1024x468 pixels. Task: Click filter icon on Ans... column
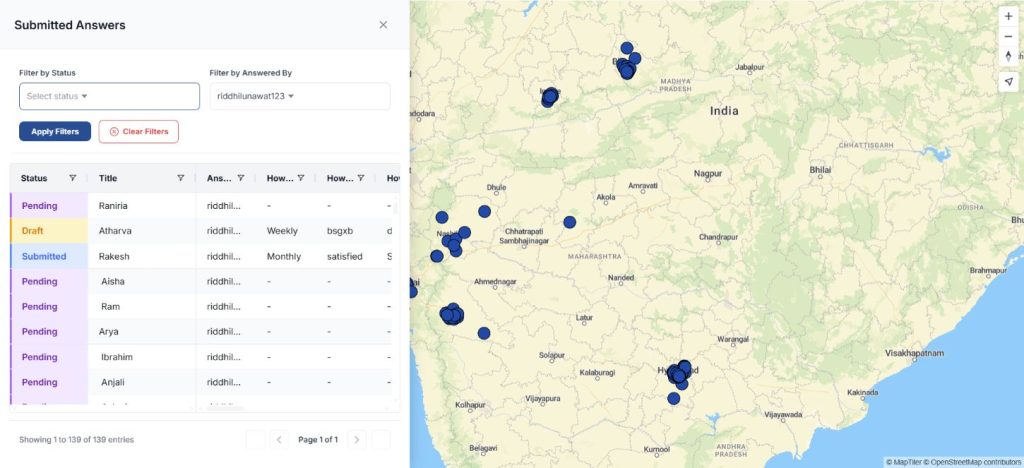coord(241,178)
